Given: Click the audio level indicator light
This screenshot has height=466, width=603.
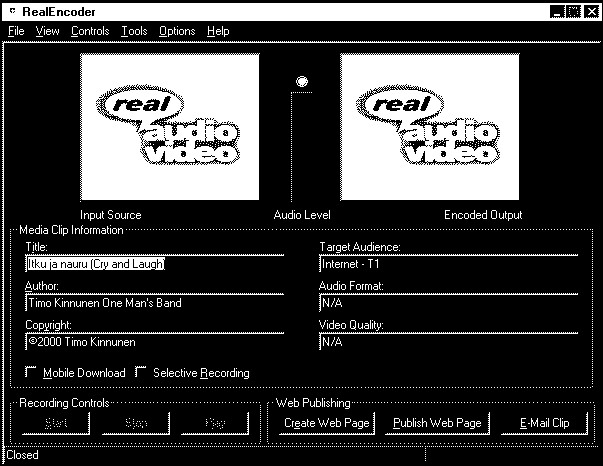Looking at the screenshot, I should (302, 82).
